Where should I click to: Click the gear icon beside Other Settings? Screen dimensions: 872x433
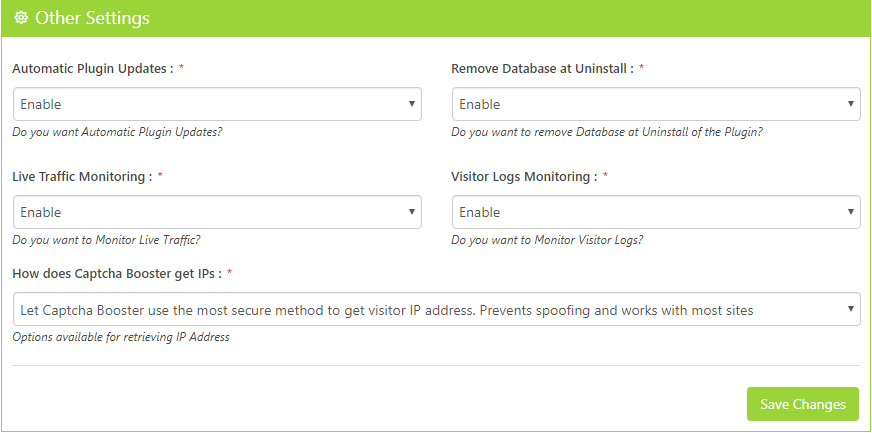pyautogui.click(x=21, y=18)
